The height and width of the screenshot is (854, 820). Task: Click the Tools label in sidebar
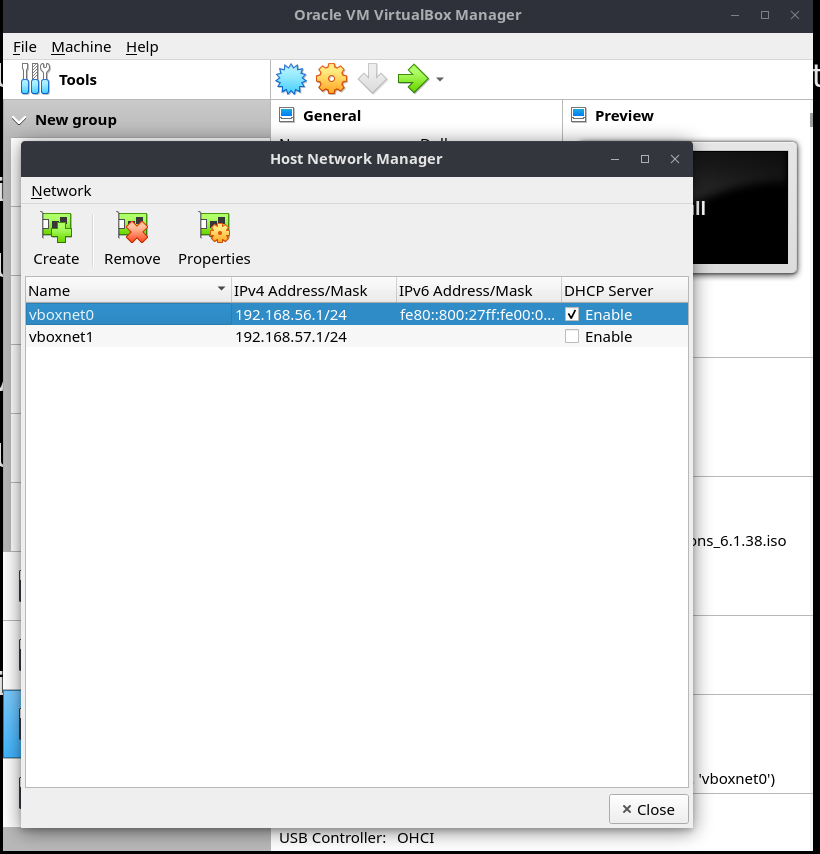click(x=78, y=80)
